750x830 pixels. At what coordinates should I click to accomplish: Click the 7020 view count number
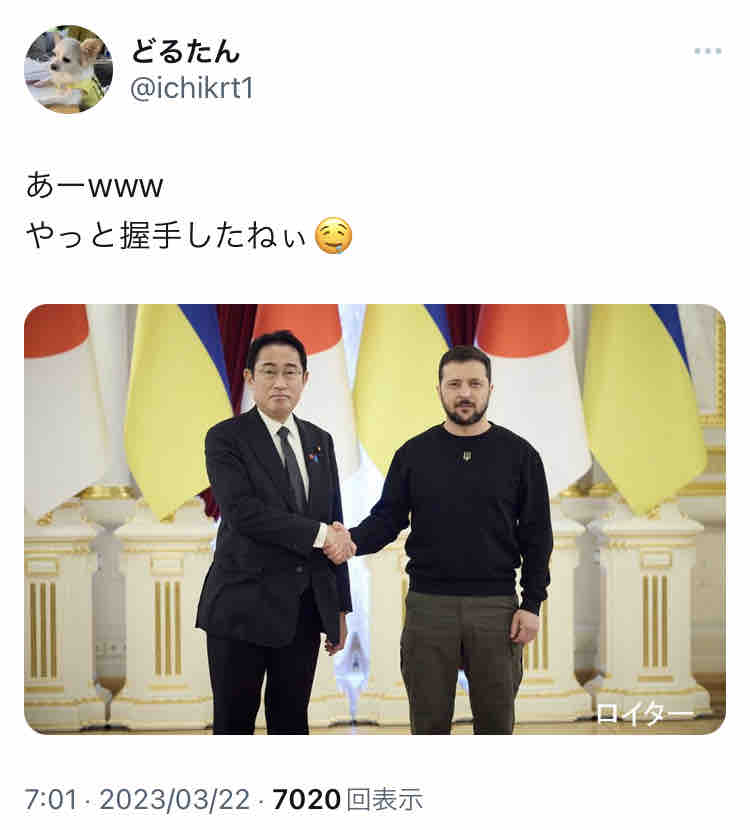coord(306,799)
